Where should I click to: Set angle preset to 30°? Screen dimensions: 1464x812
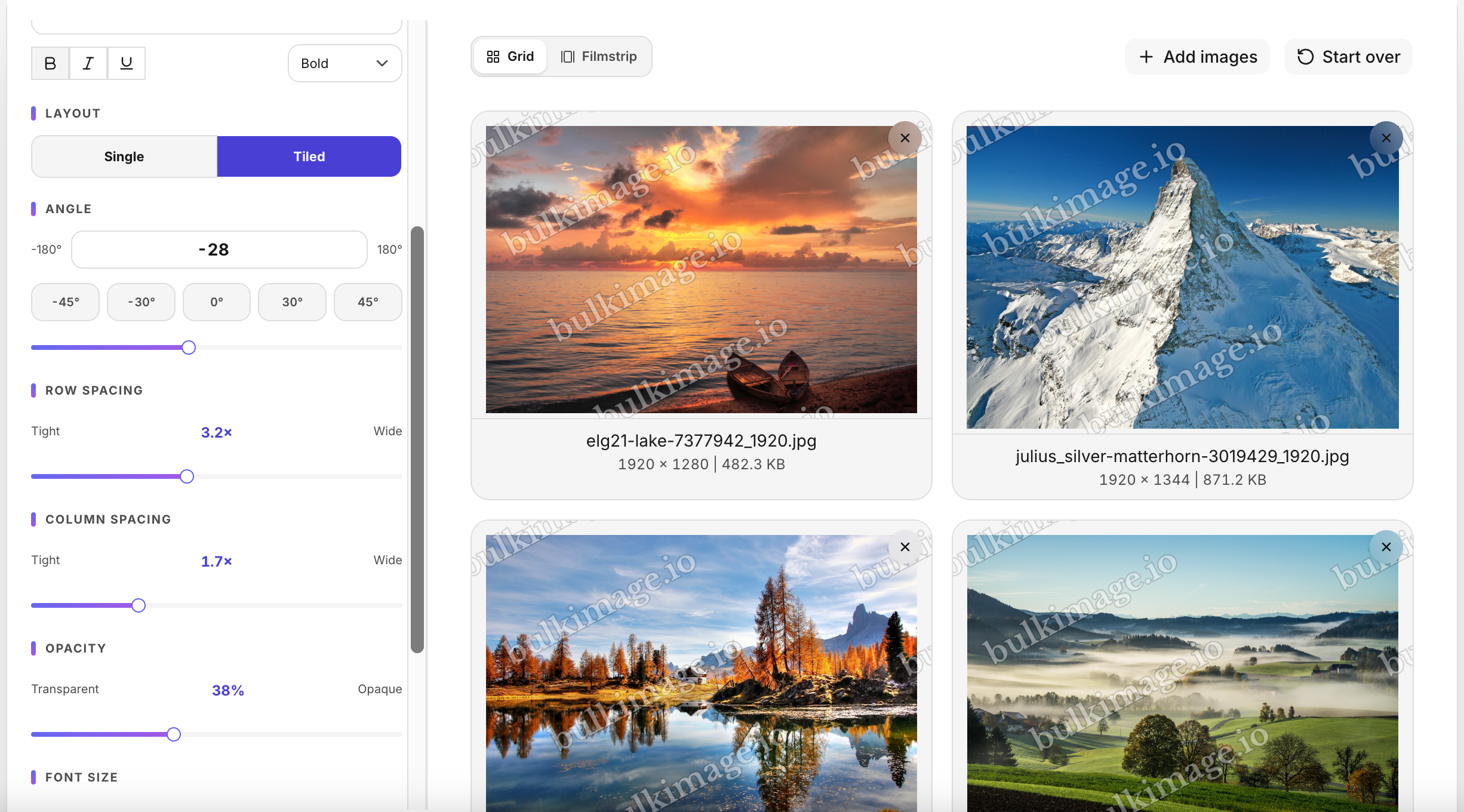coord(292,302)
